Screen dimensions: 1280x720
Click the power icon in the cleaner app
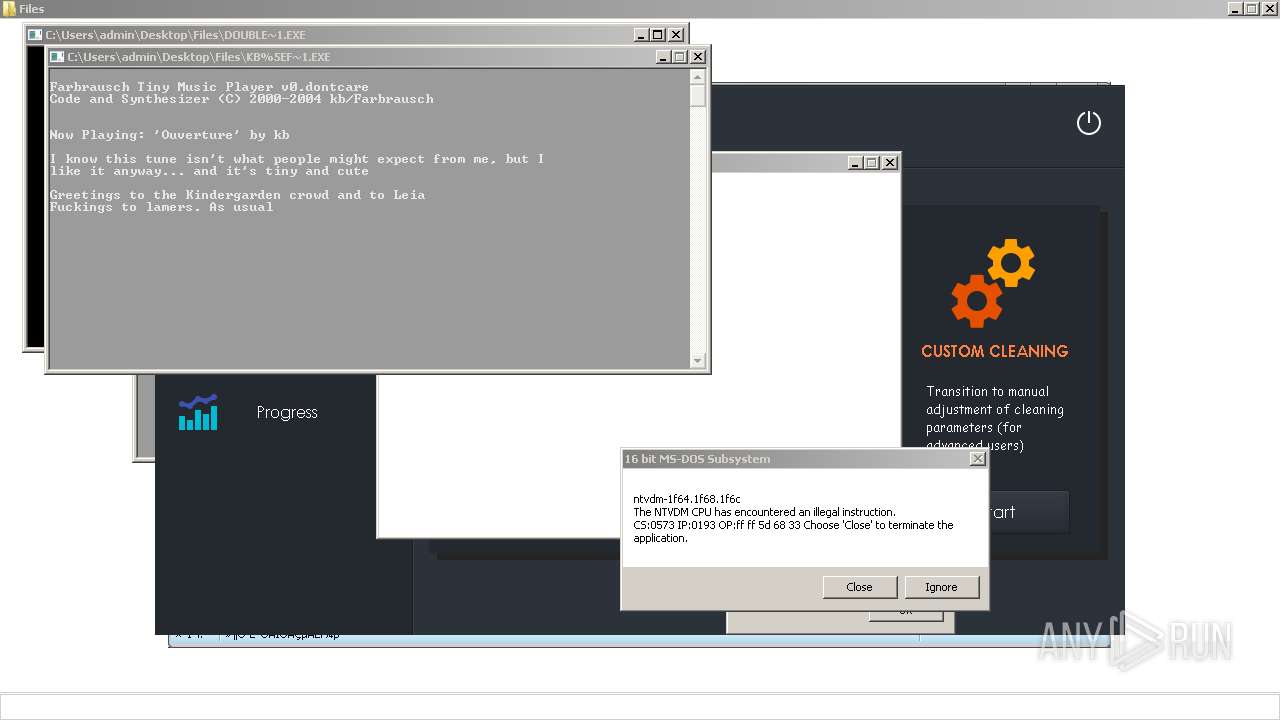click(1088, 123)
